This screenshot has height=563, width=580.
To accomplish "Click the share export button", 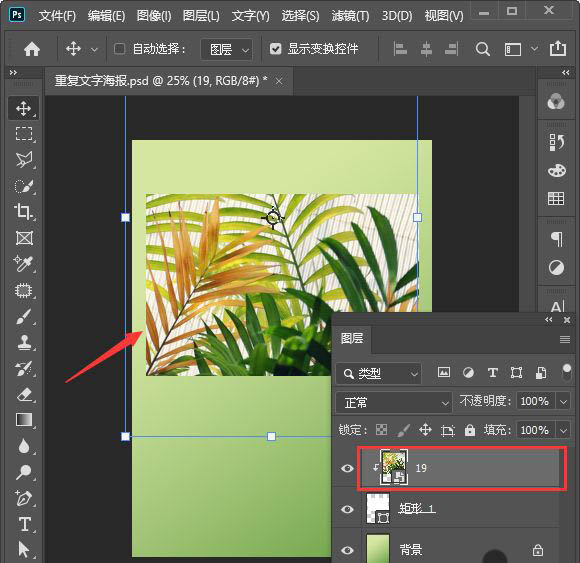I will point(558,48).
